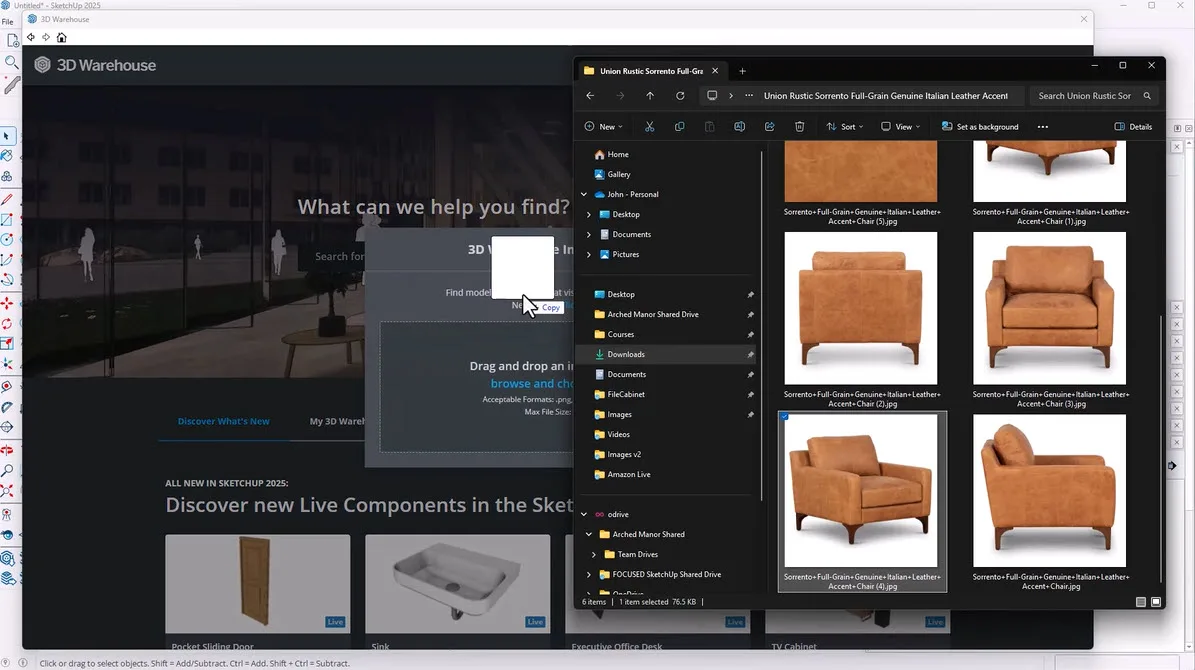Viewport: 1195px width, 670px height.
Task: Pick the Line pencil tool
Action: (7, 198)
